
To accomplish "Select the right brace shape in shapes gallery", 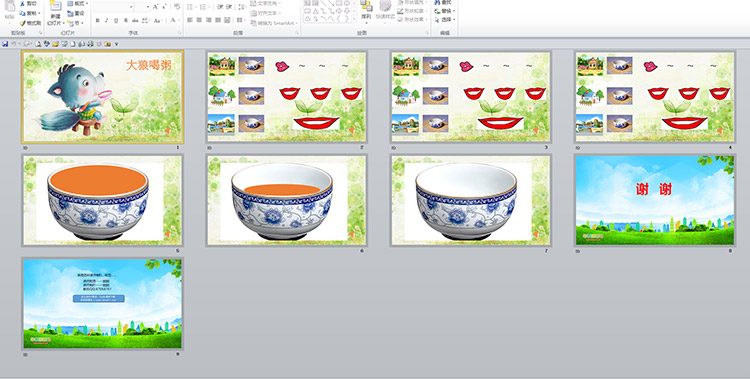I will point(346,19).
